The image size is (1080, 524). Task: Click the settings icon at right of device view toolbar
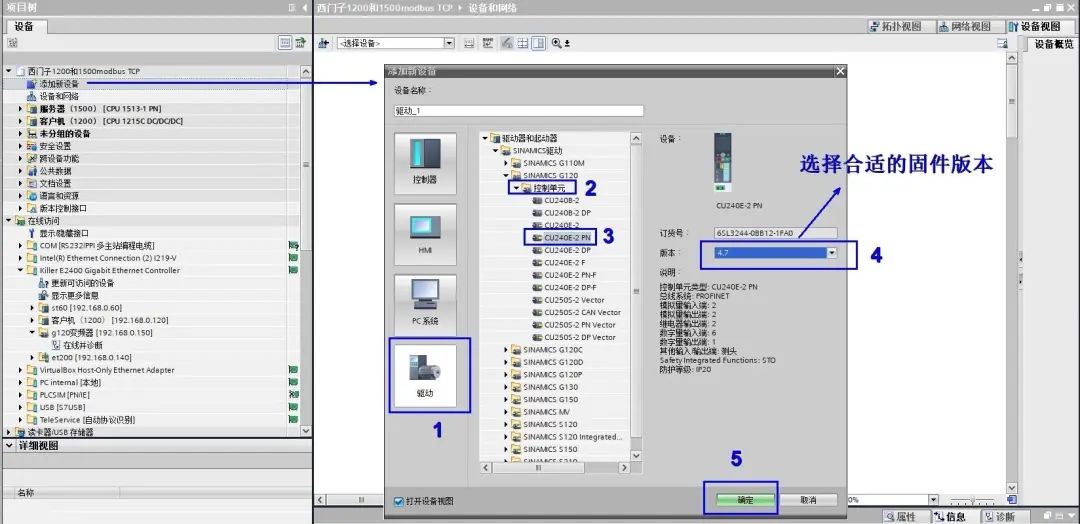pos(1002,43)
